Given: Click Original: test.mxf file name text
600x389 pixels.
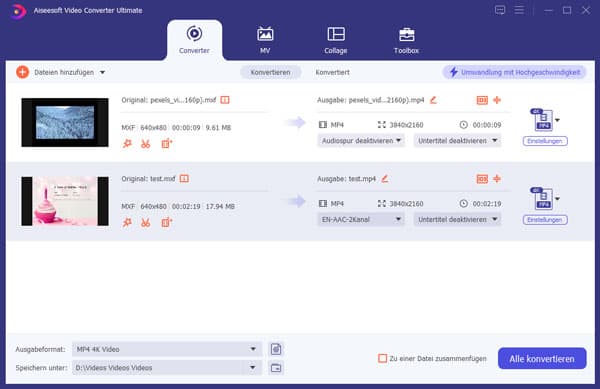Looking at the screenshot, I should pyautogui.click(x=148, y=179).
